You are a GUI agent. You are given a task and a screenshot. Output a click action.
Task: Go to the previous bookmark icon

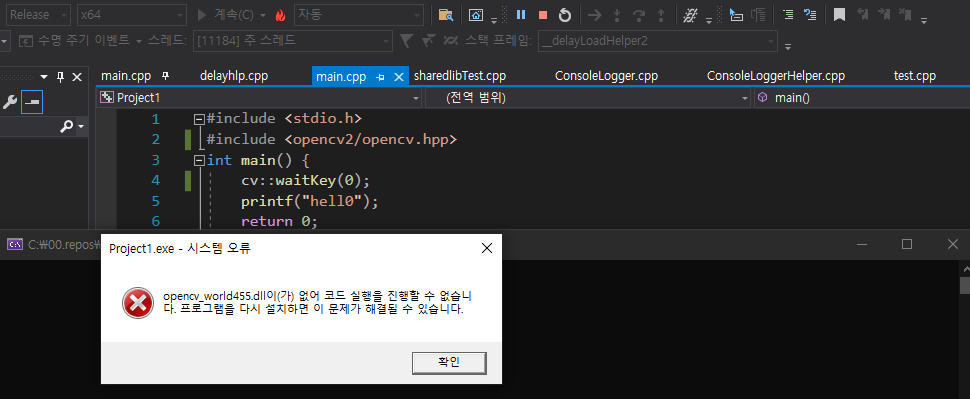[862, 14]
